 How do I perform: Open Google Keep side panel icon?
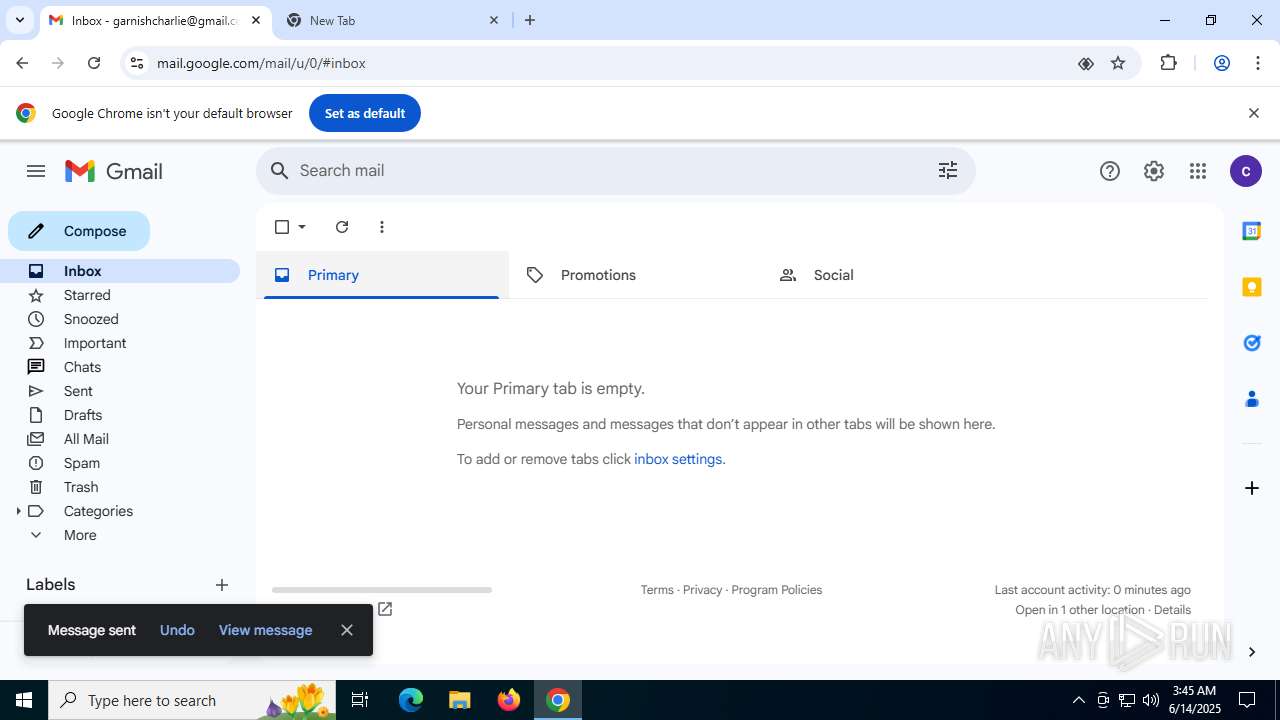pos(1251,287)
